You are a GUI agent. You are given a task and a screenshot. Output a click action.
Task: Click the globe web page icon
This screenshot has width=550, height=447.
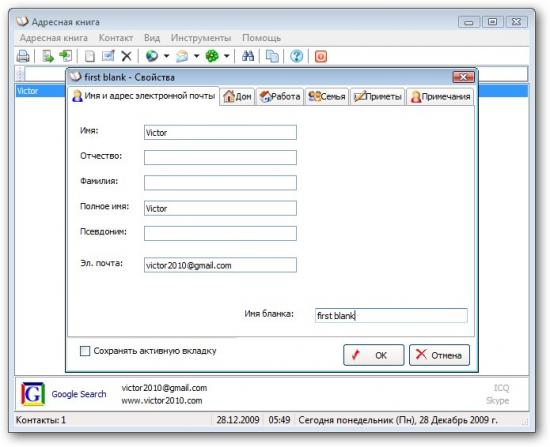click(x=152, y=56)
